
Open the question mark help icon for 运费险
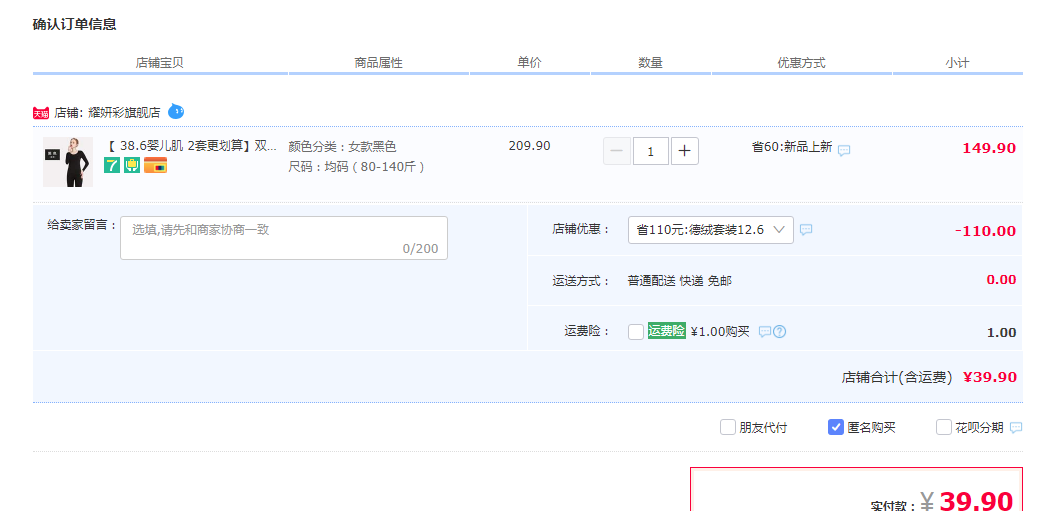[x=780, y=332]
